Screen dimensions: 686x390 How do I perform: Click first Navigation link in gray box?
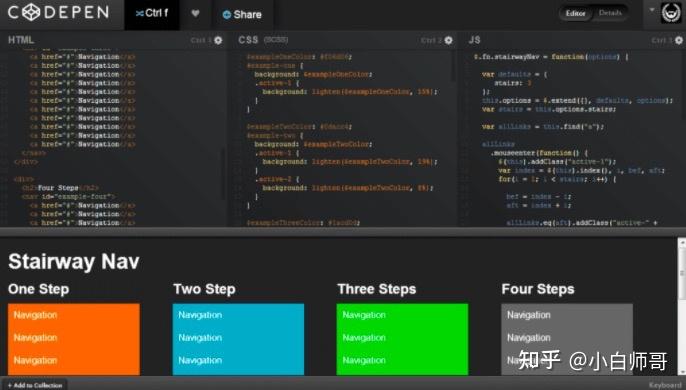click(528, 315)
